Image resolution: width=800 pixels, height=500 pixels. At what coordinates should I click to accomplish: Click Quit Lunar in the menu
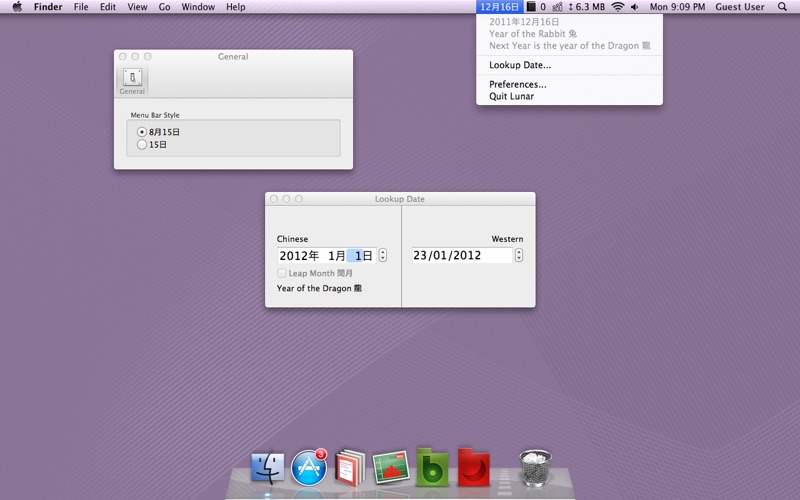(x=511, y=97)
